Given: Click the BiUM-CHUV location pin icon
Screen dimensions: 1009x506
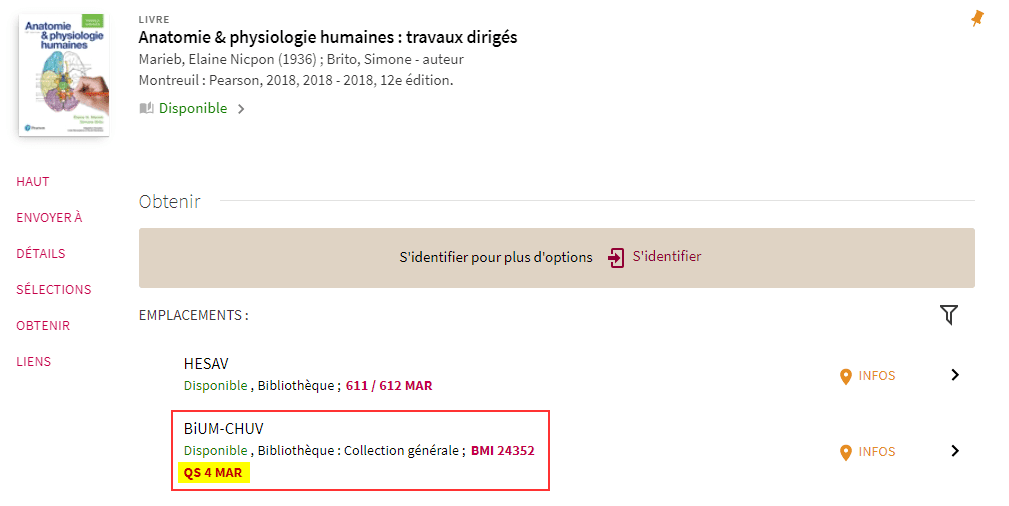Looking at the screenshot, I should click(846, 453).
